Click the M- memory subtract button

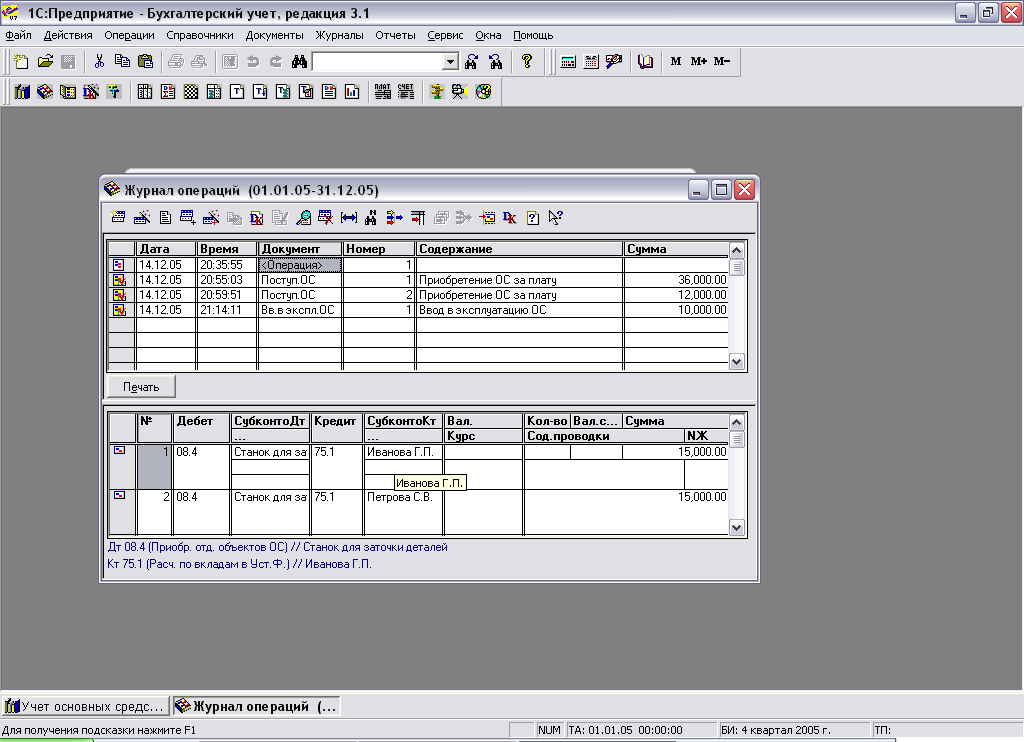[x=722, y=61]
